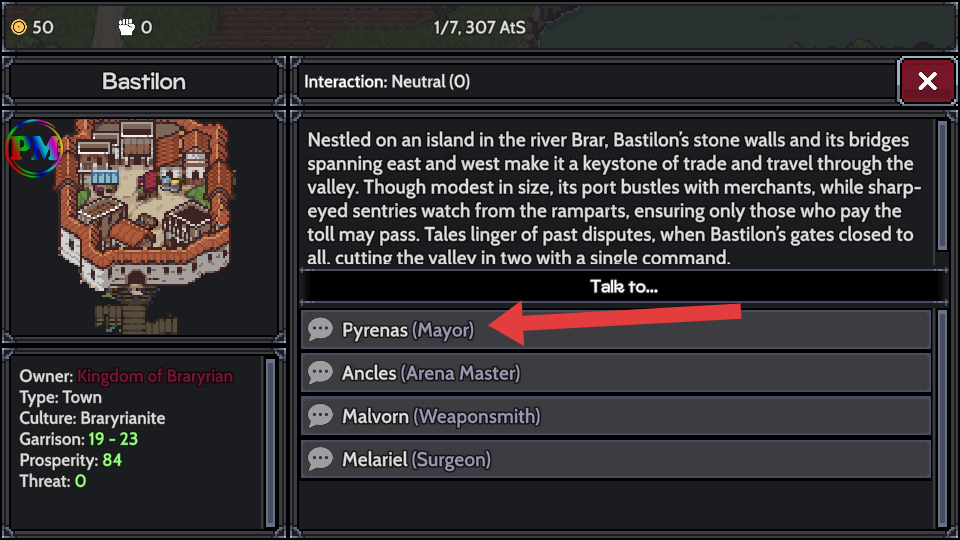The image size is (960, 540).
Task: Click the Interaction: Neutral (0) status
Action: [x=387, y=82]
